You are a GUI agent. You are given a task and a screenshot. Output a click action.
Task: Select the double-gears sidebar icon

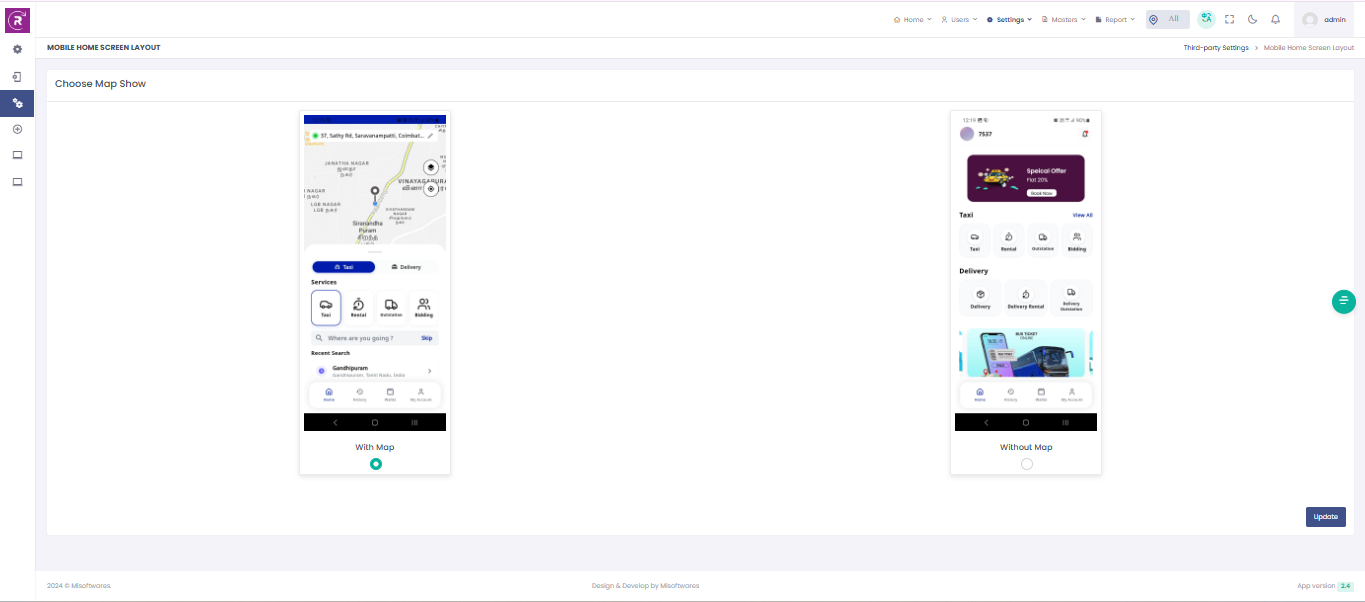[x=17, y=103]
